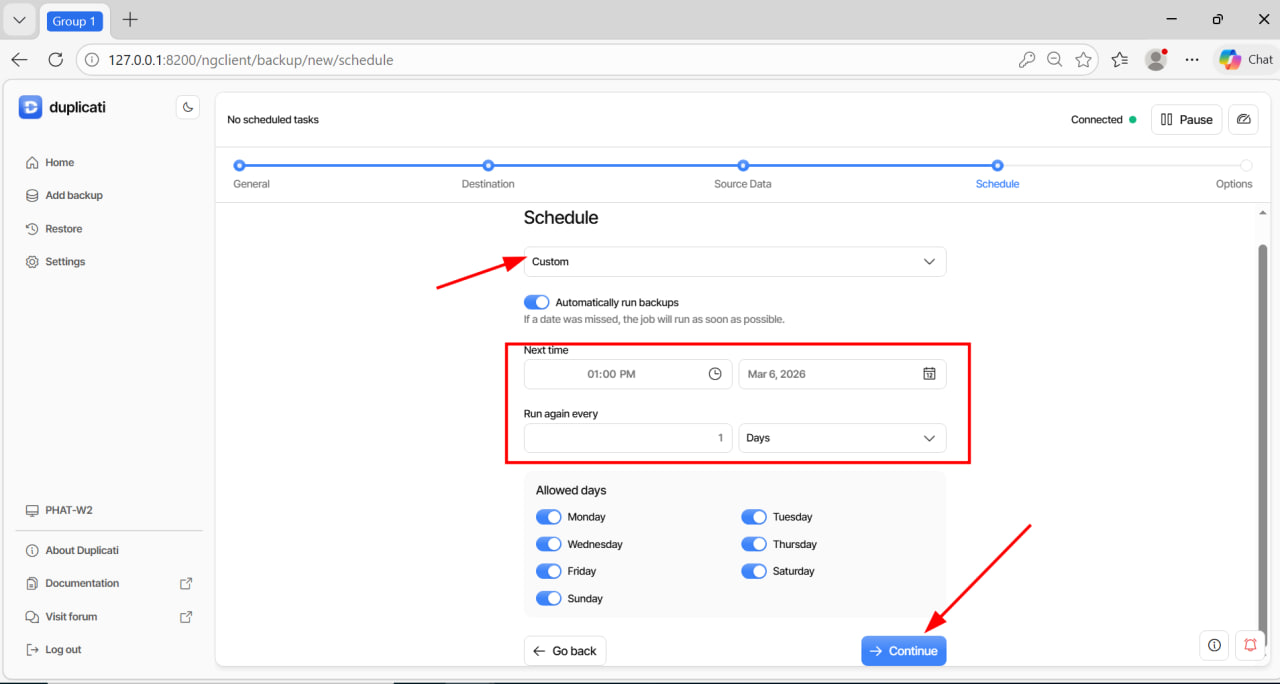Click the Run again every number field
Image resolution: width=1280 pixels, height=684 pixels.
(x=627, y=438)
